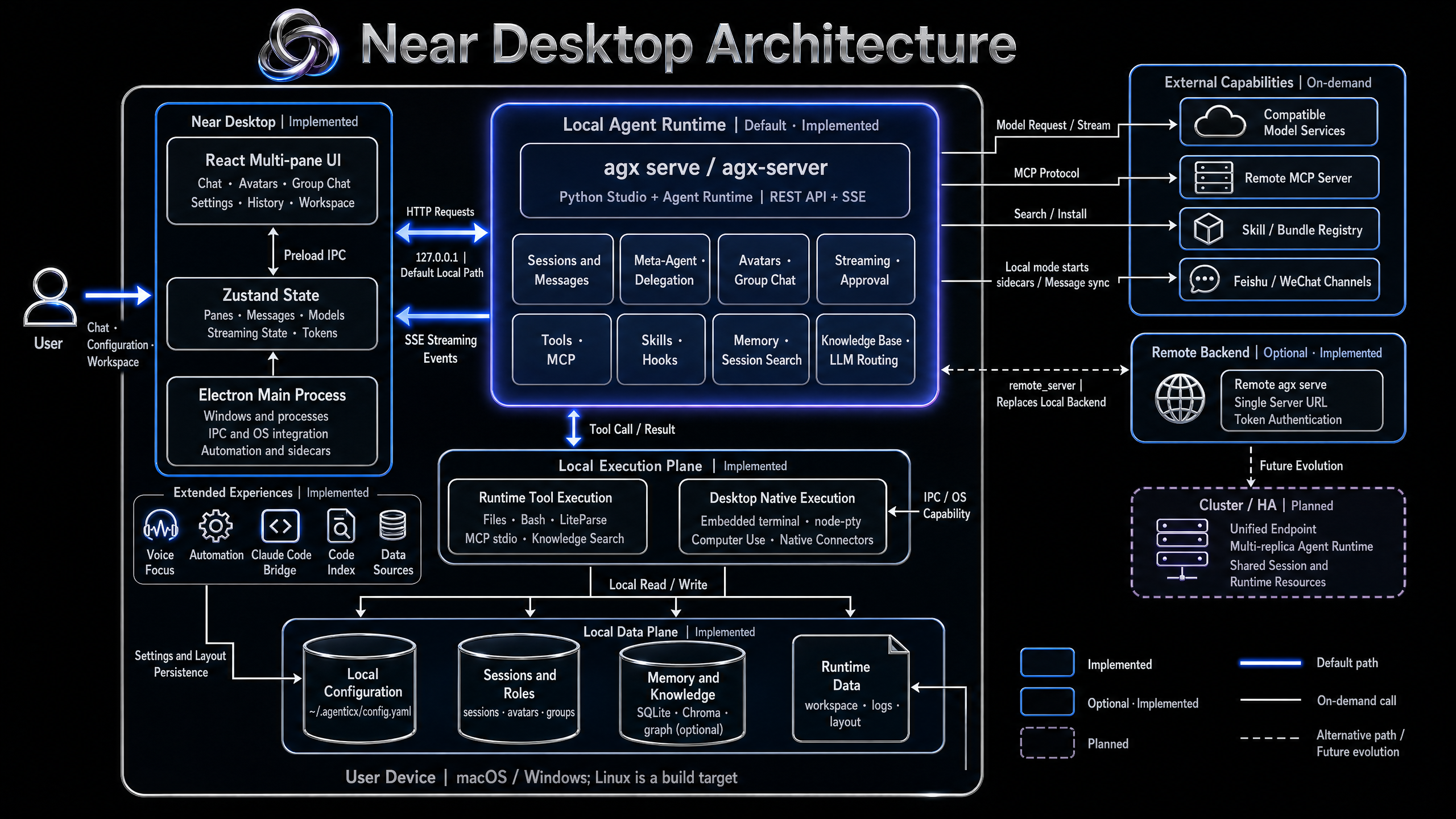Image resolution: width=1456 pixels, height=819 pixels.
Task: Click the globe icon in Remote Backend
Action: (1180, 399)
